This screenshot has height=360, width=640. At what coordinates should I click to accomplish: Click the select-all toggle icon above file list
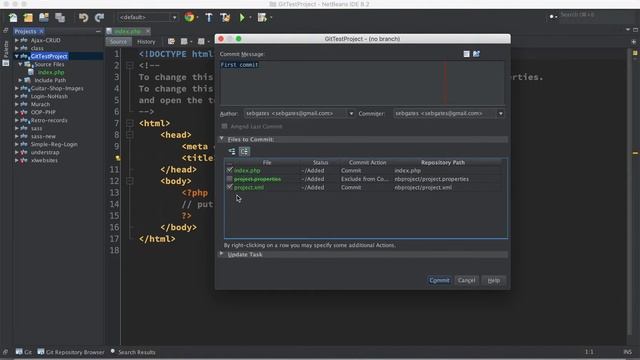[x=232, y=151]
